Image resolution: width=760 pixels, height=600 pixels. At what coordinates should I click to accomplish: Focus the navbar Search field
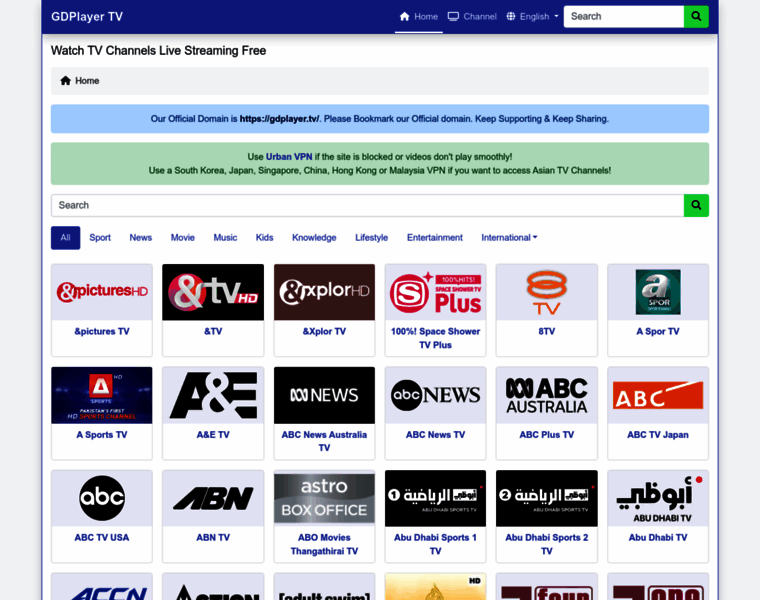(624, 16)
